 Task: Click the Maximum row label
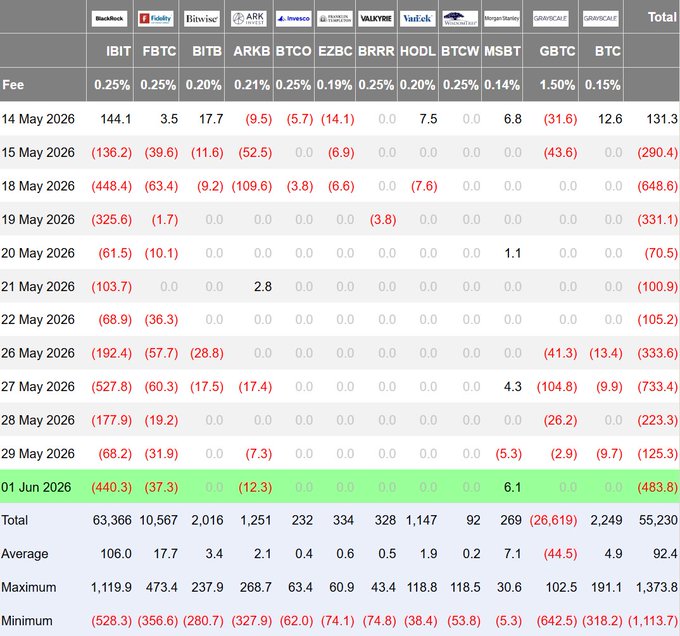coord(29,587)
